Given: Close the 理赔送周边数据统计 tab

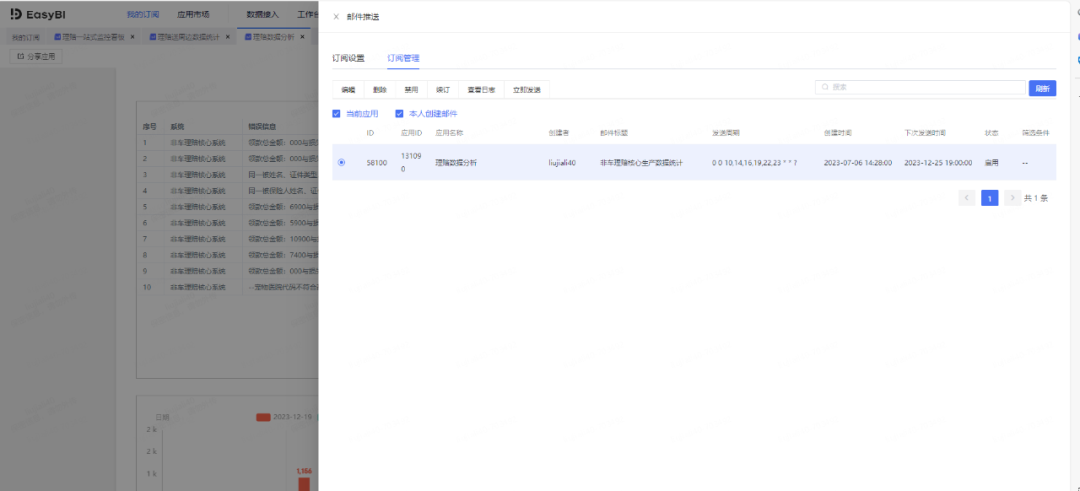Looking at the screenshot, I should (x=227, y=36).
